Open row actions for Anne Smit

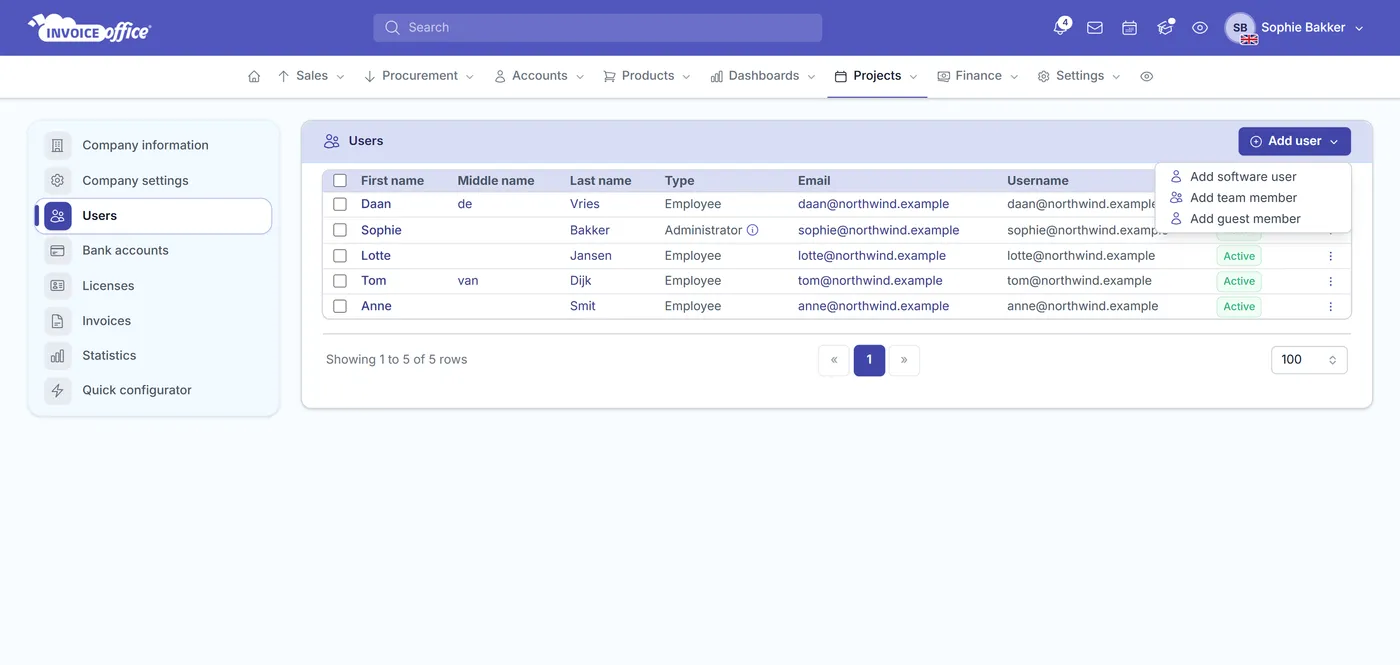click(x=1330, y=306)
